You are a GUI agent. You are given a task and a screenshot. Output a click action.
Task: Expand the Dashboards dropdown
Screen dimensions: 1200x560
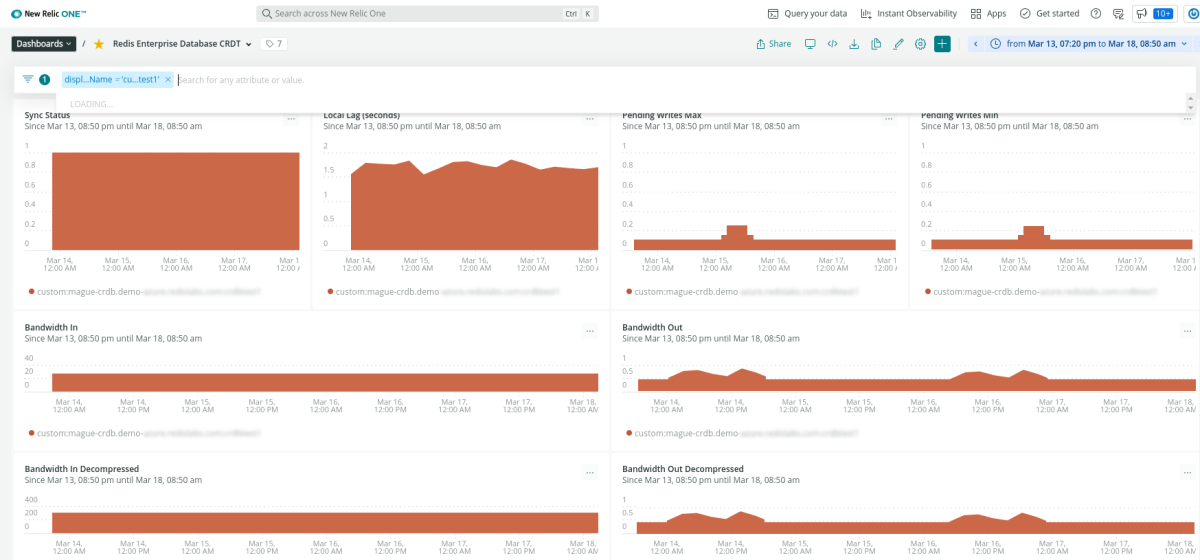tap(44, 44)
